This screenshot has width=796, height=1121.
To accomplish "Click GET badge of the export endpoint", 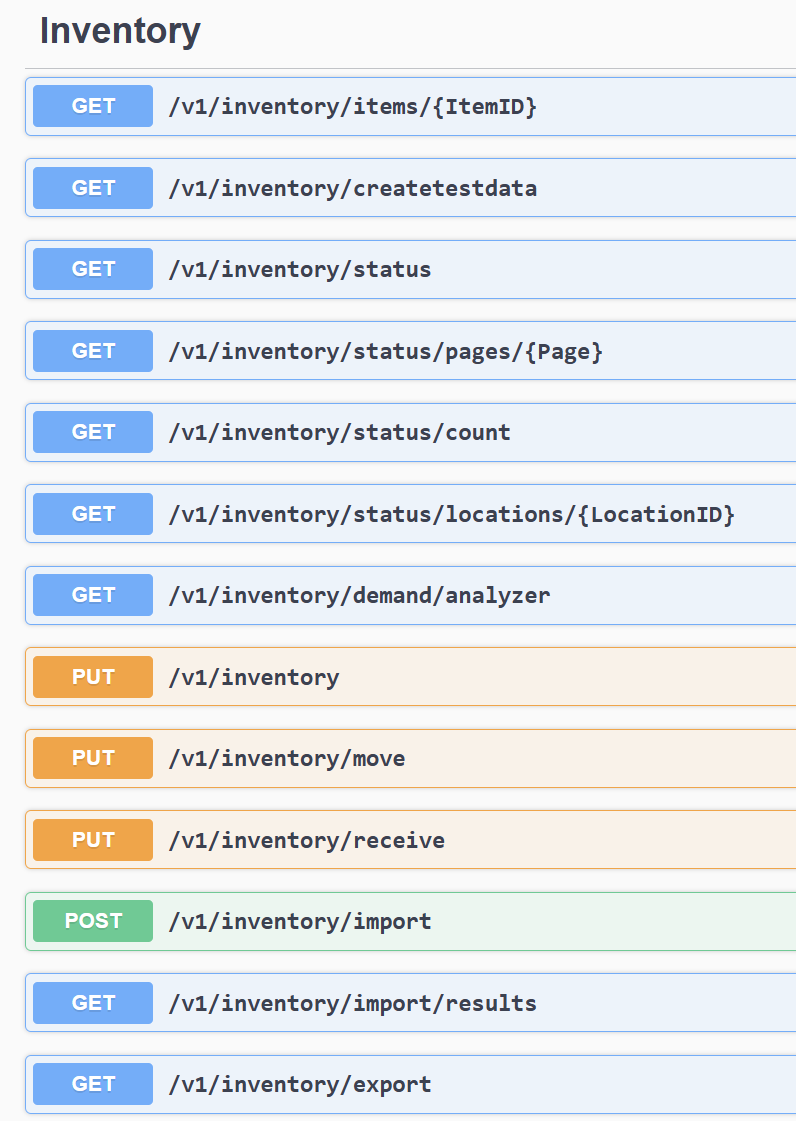I will (x=93, y=1084).
